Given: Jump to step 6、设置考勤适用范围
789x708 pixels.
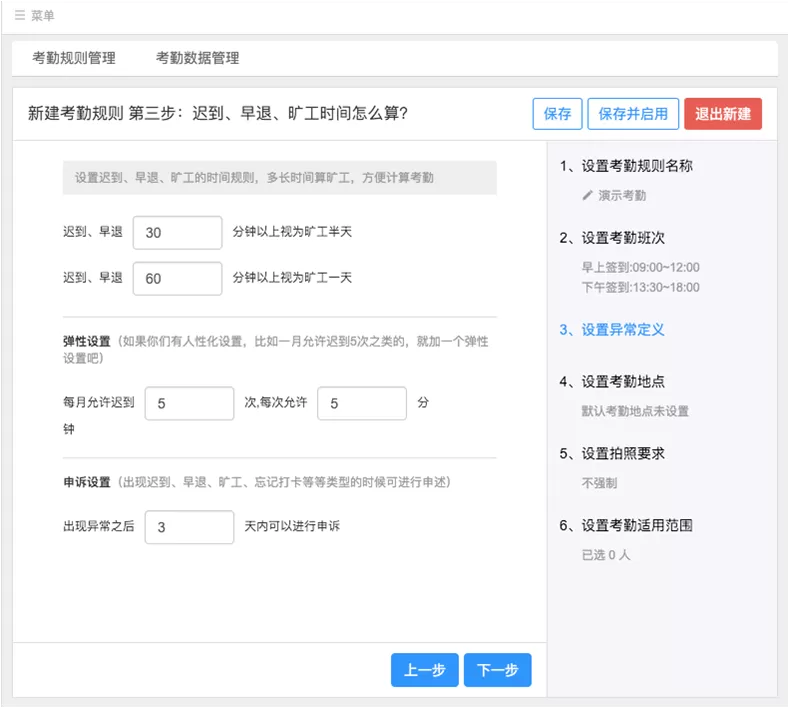Looking at the screenshot, I should pyautogui.click(x=626, y=525).
